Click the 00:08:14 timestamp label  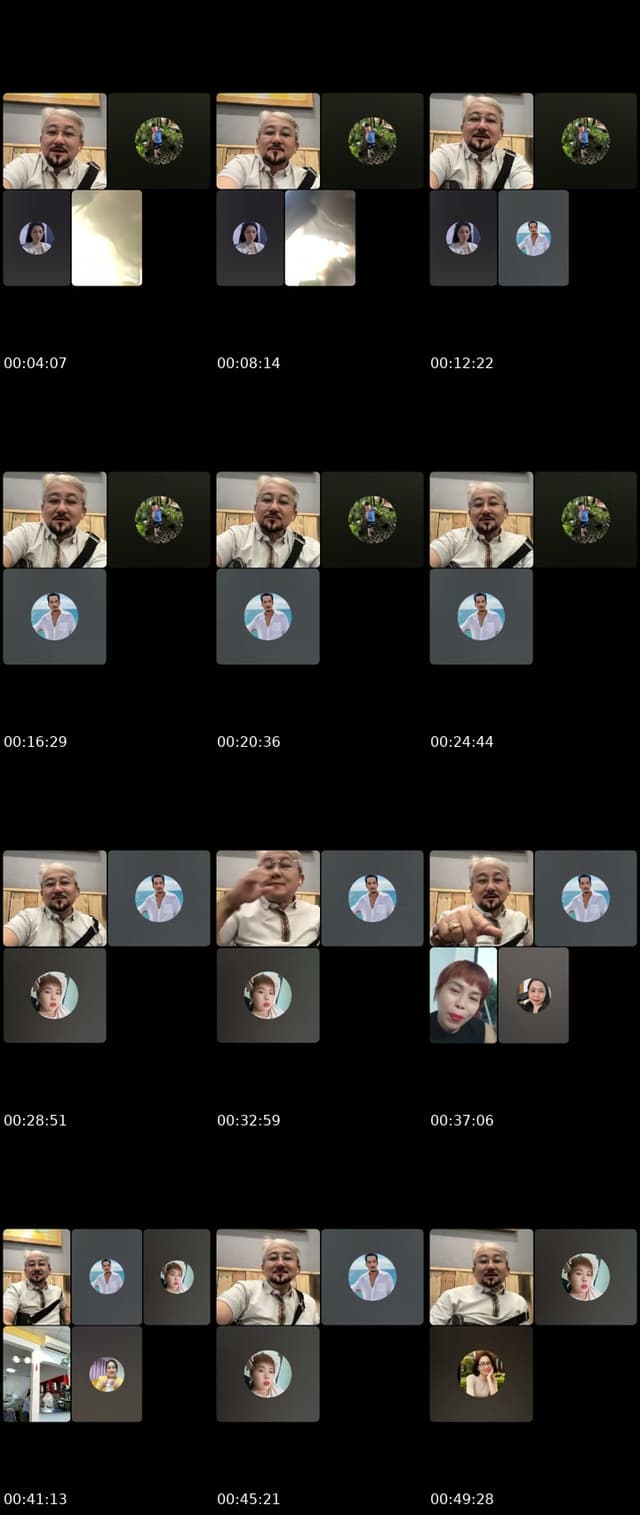point(249,363)
